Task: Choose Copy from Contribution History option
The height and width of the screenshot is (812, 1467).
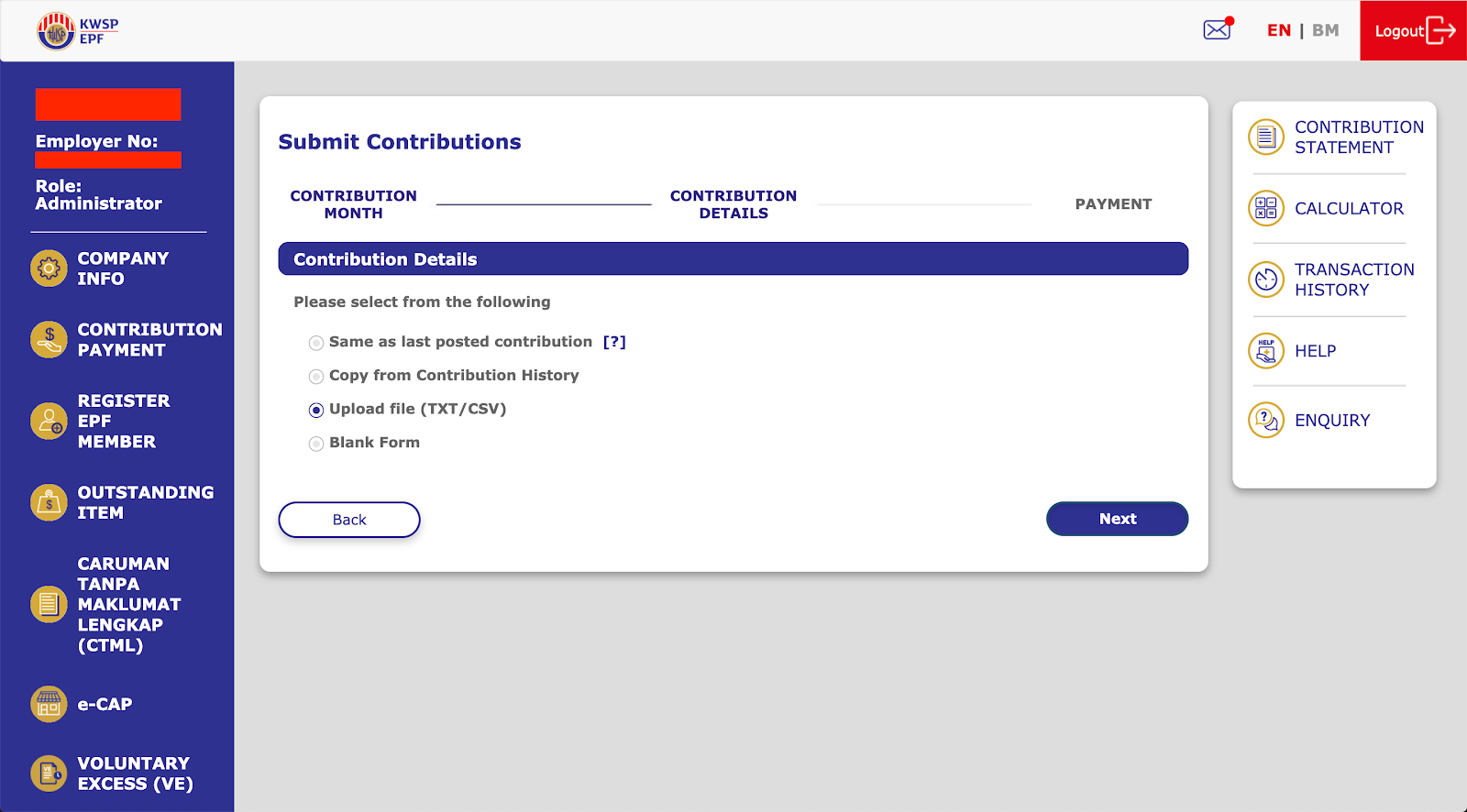Action: (x=316, y=377)
